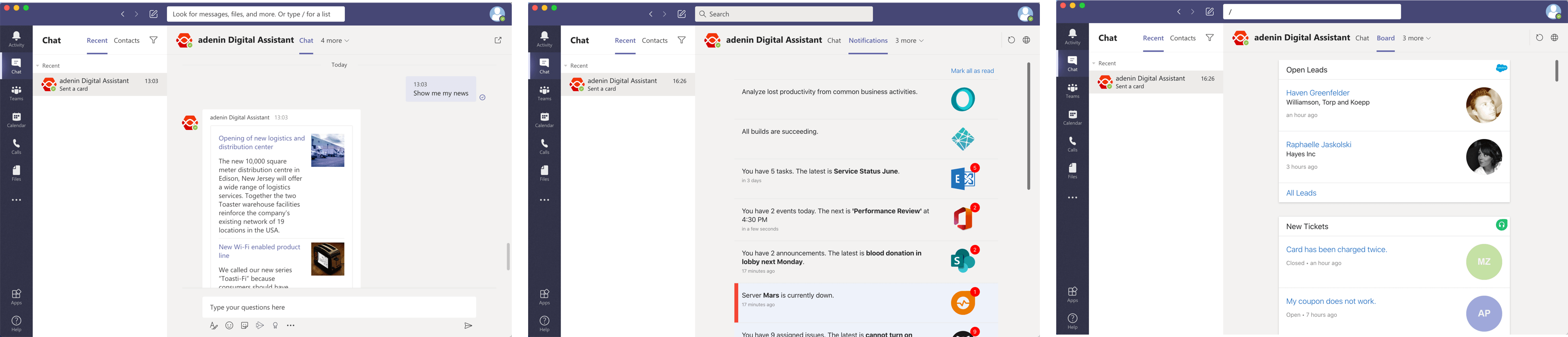Open the more apps ellipsis in left window sidebar
The height and width of the screenshot is (337, 1568).
tap(16, 200)
